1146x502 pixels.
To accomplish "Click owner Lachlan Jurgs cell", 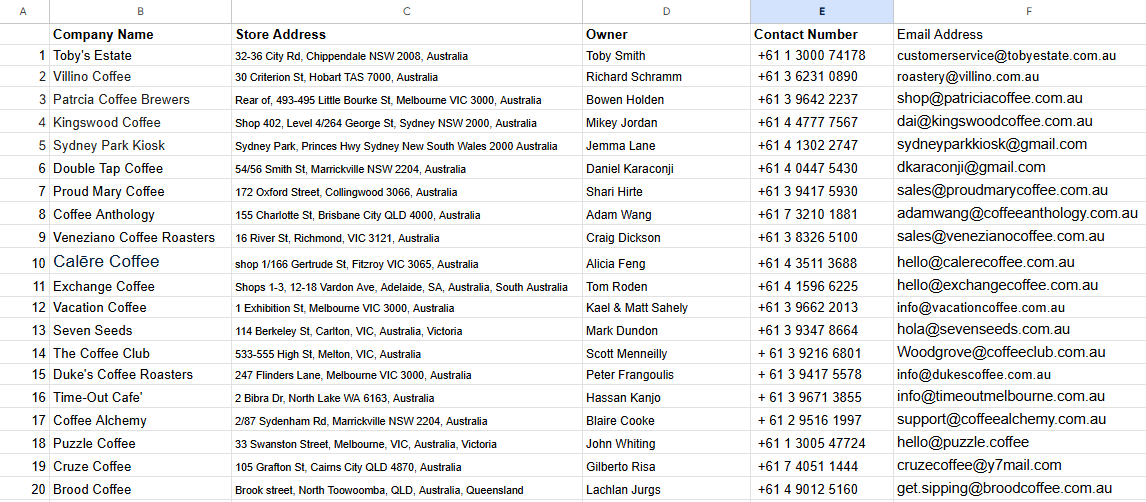I will pyautogui.click(x=667, y=490).
